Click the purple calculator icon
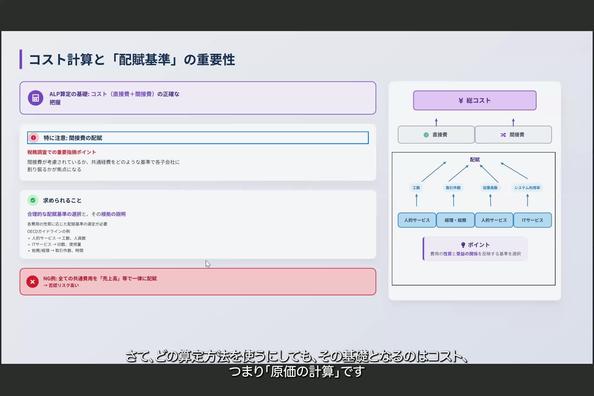The width and height of the screenshot is (594, 396). (35, 98)
